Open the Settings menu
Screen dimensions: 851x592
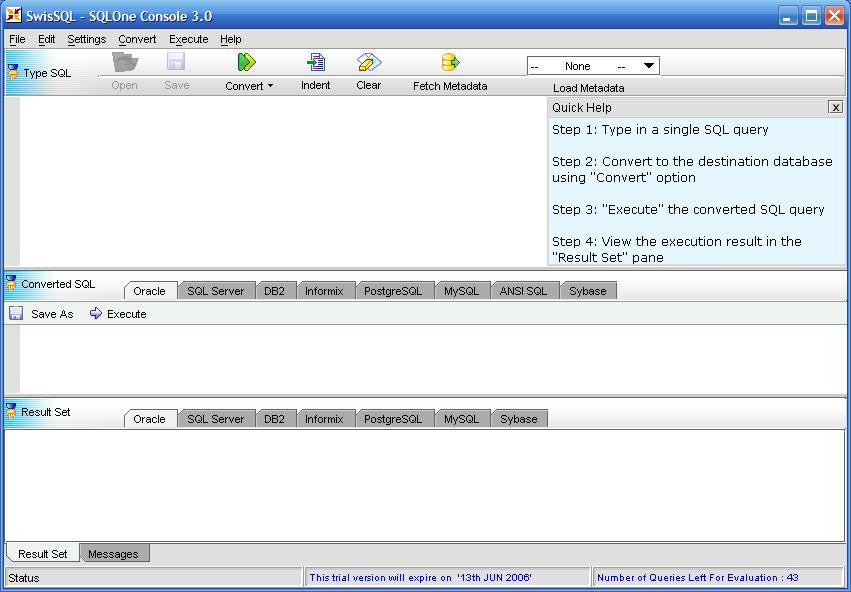click(x=87, y=39)
